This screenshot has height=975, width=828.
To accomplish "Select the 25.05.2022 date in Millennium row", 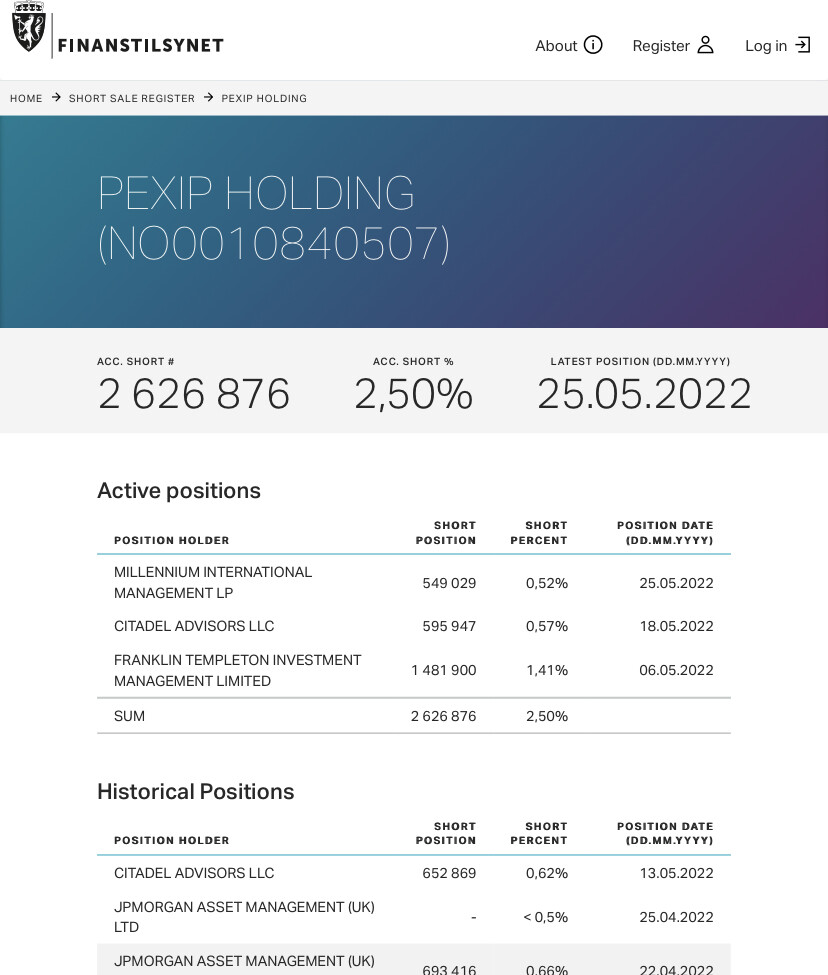I will (676, 583).
